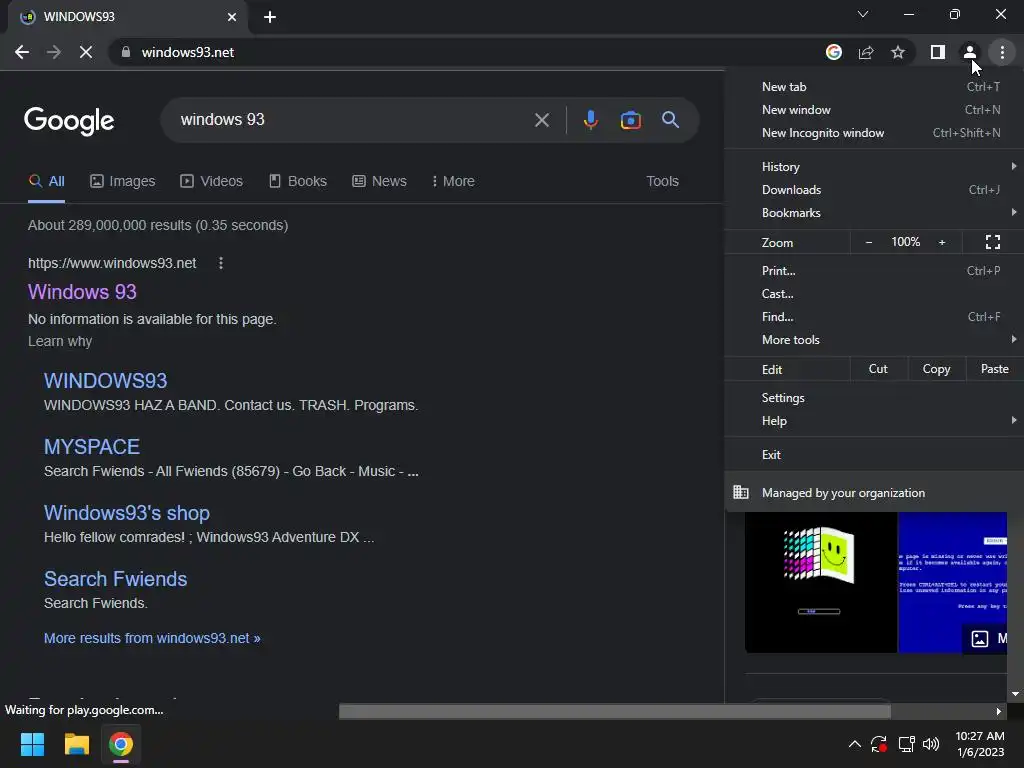The image size is (1024, 768).
Task: Clear the search query text
Action: coord(541,120)
